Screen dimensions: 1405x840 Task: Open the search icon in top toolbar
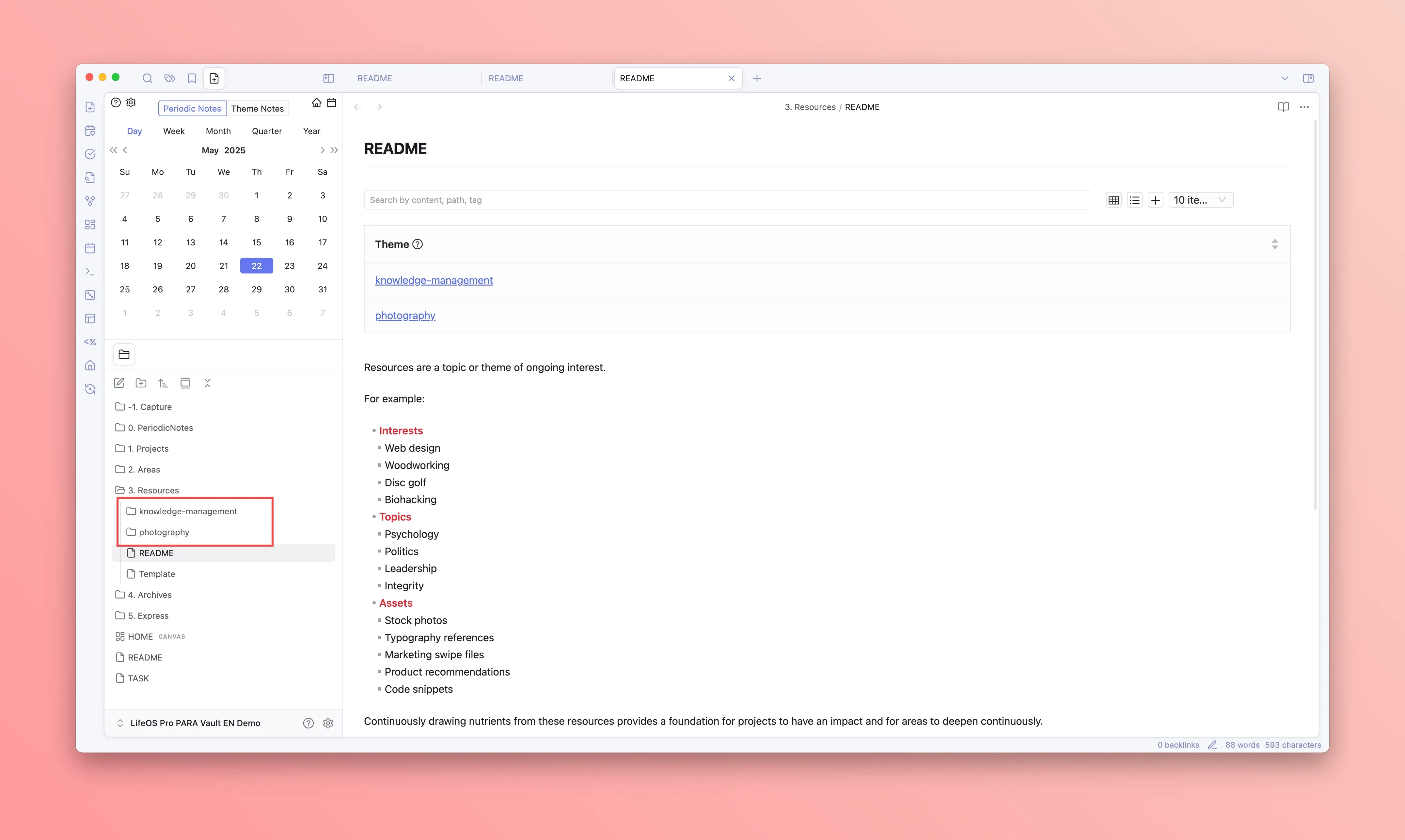pos(147,78)
